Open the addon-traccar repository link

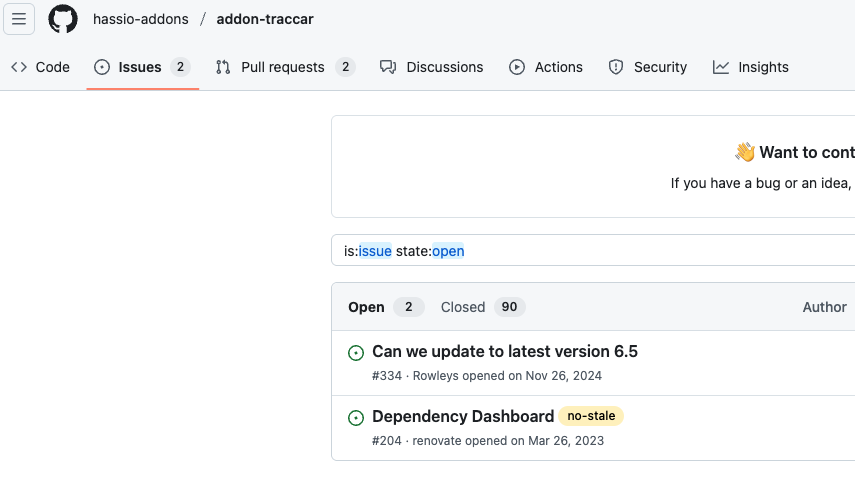(265, 19)
